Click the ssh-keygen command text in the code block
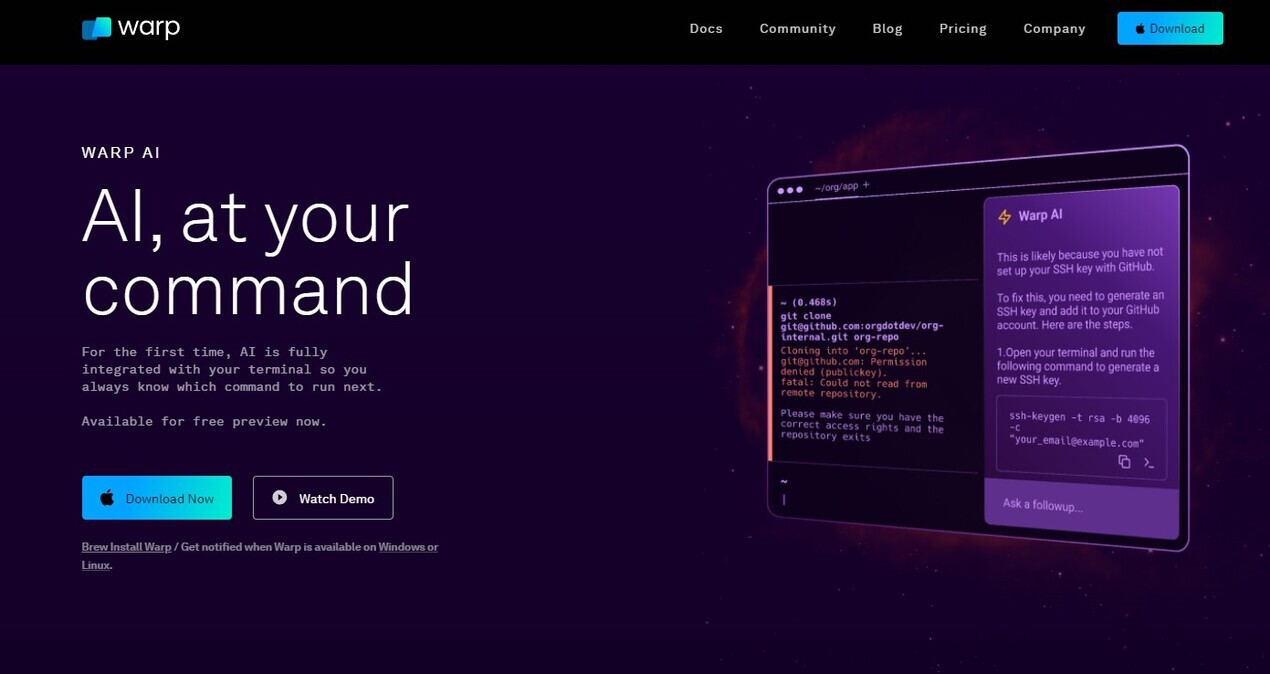This screenshot has width=1270, height=674. click(1076, 428)
